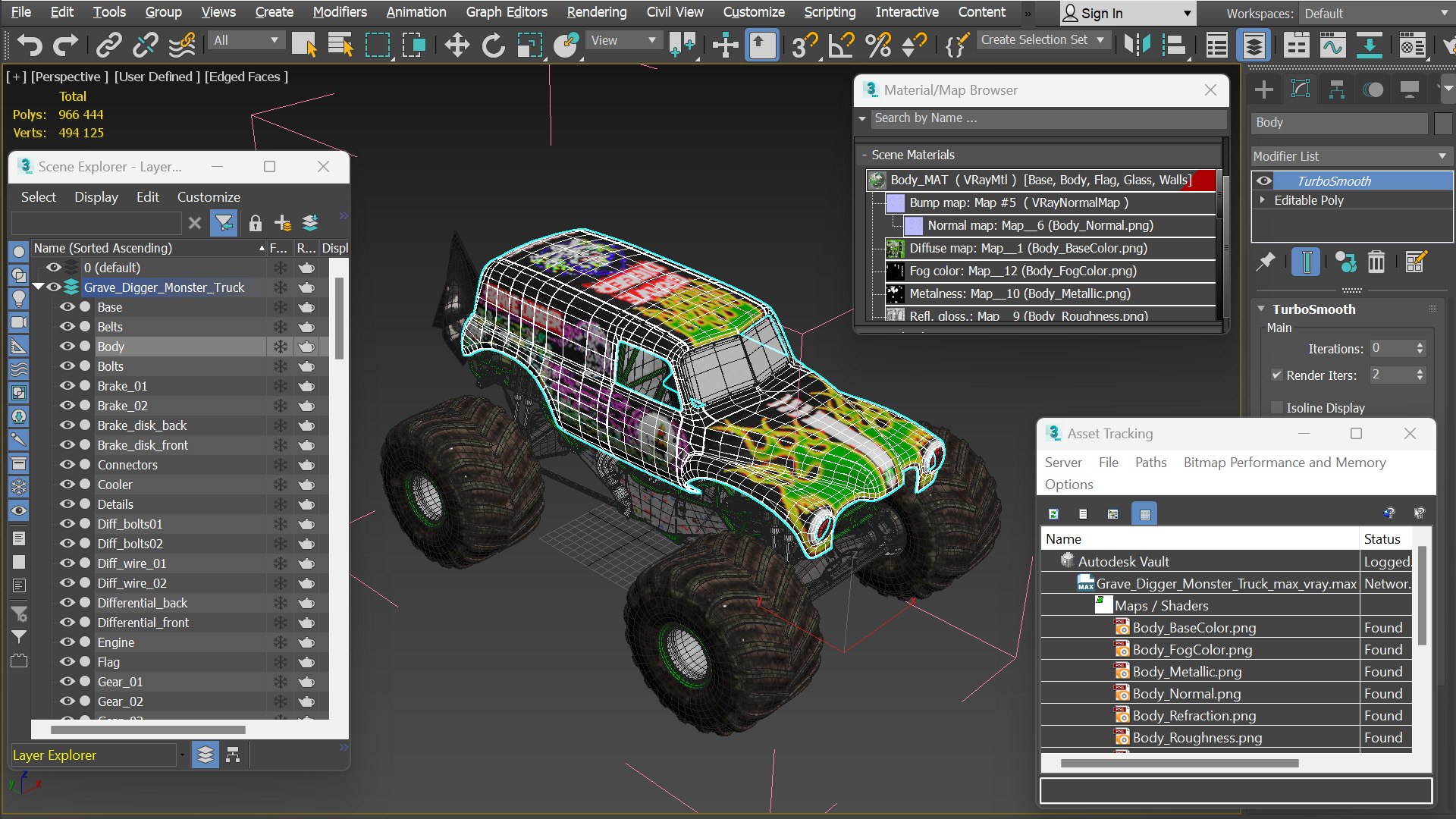
Task: Click the Iterations spinner arrows
Action: (1420, 348)
